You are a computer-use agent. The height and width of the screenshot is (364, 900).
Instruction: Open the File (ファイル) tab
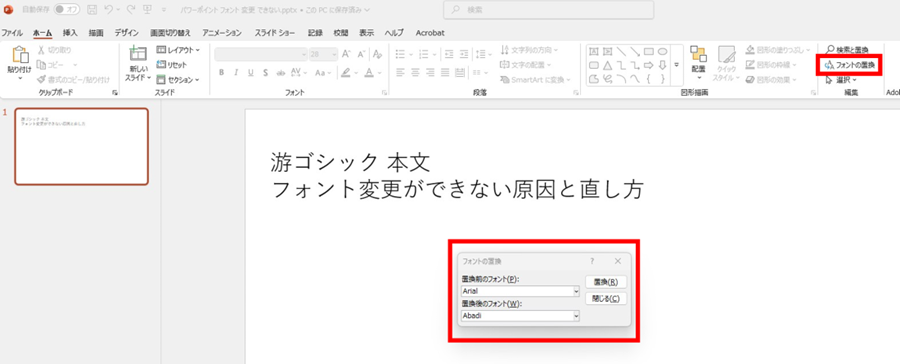12,33
